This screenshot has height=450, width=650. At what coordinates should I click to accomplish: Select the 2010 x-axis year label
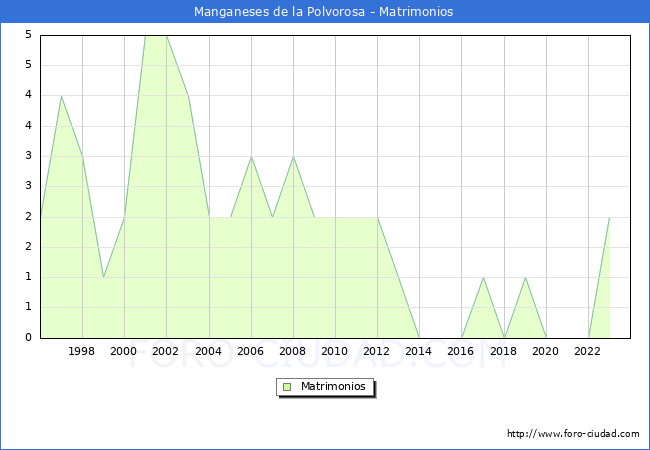tap(335, 351)
